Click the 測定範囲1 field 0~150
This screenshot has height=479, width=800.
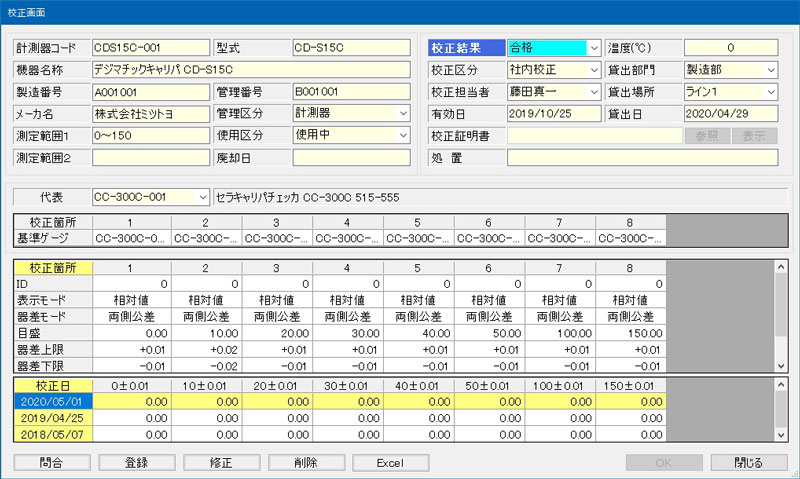pyautogui.click(x=151, y=136)
